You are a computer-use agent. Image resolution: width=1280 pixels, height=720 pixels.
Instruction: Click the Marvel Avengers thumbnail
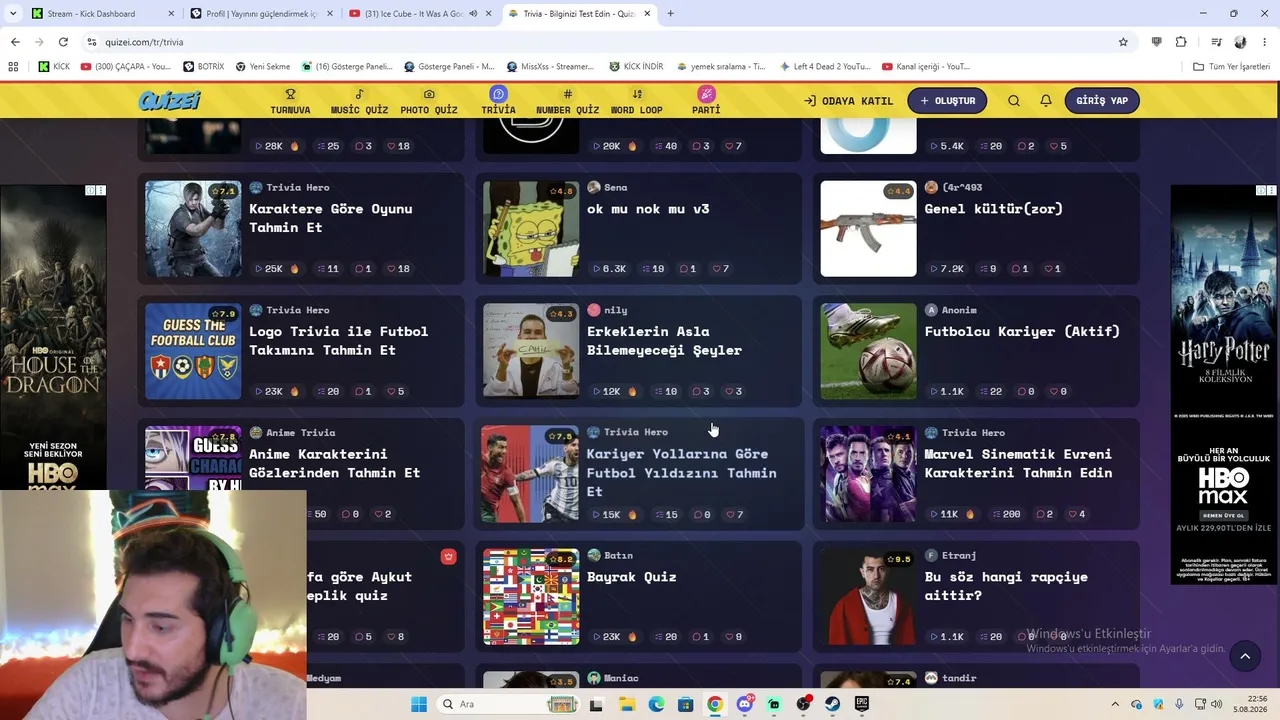[x=868, y=474]
